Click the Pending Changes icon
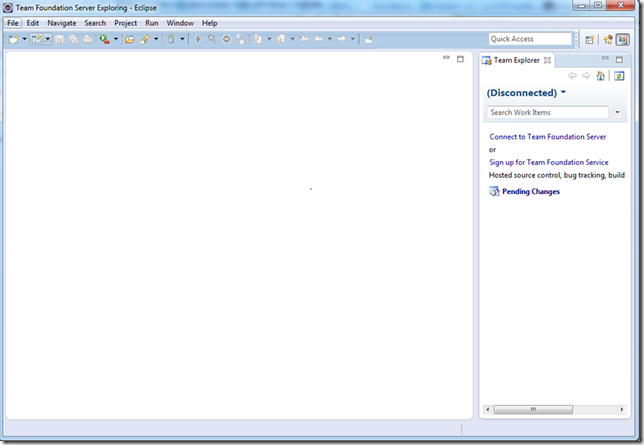The width and height of the screenshot is (644, 445). pyautogui.click(x=494, y=191)
